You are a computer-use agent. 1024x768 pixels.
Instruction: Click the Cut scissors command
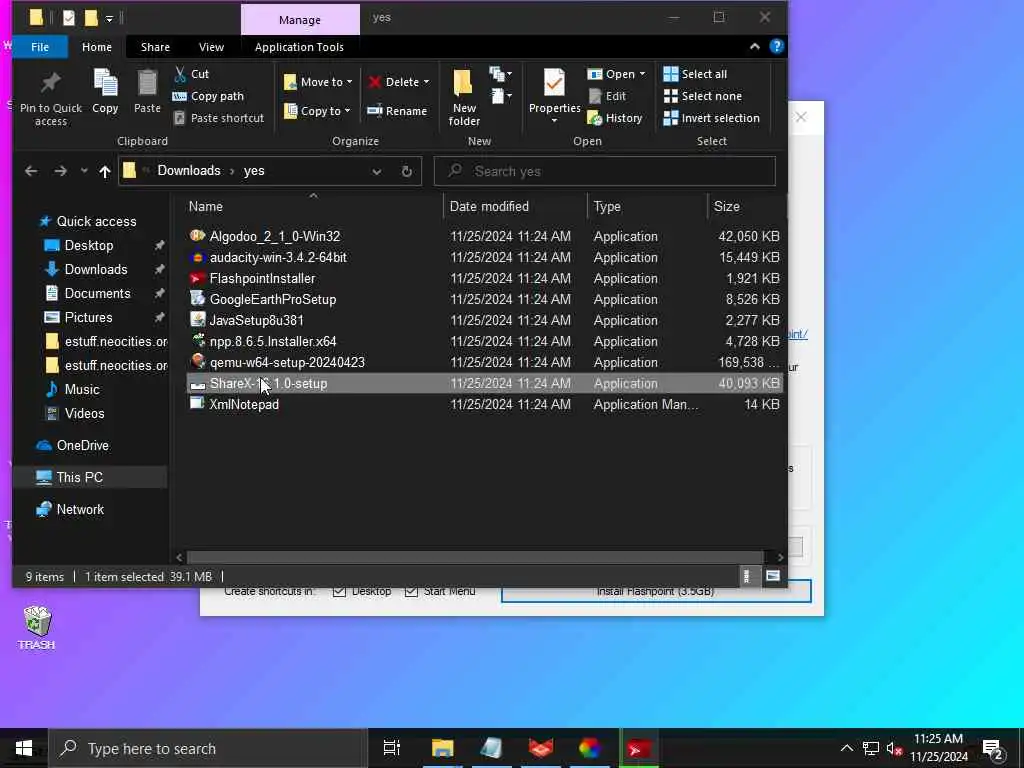[191, 74]
